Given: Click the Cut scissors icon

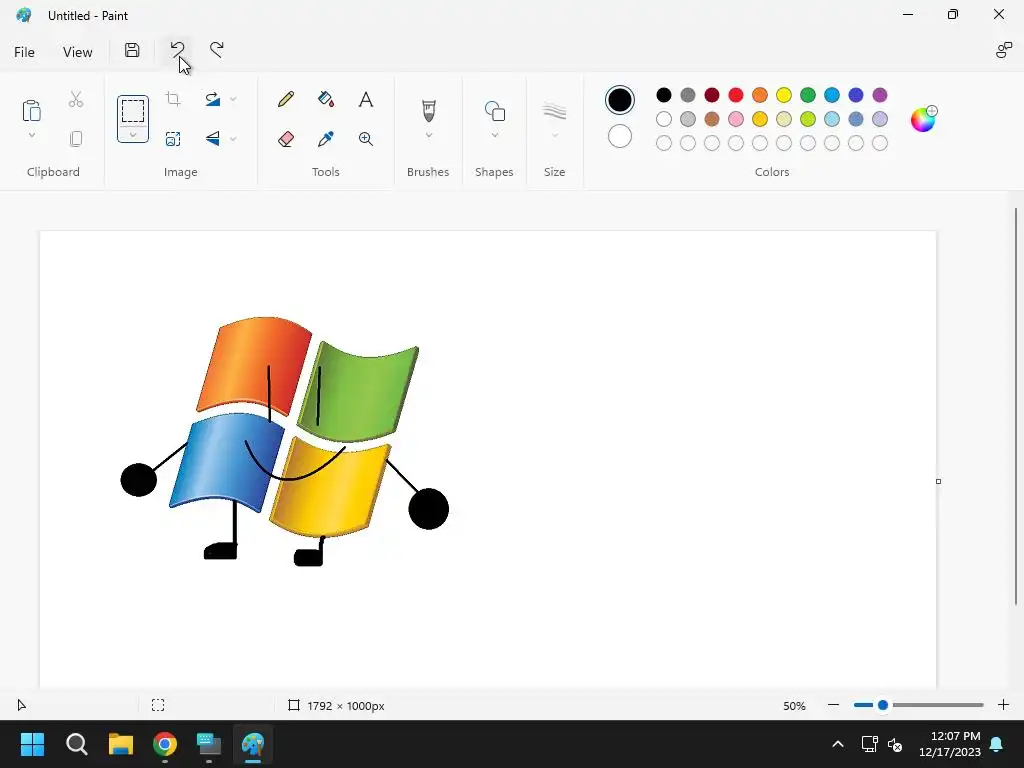Looking at the screenshot, I should tap(76, 99).
